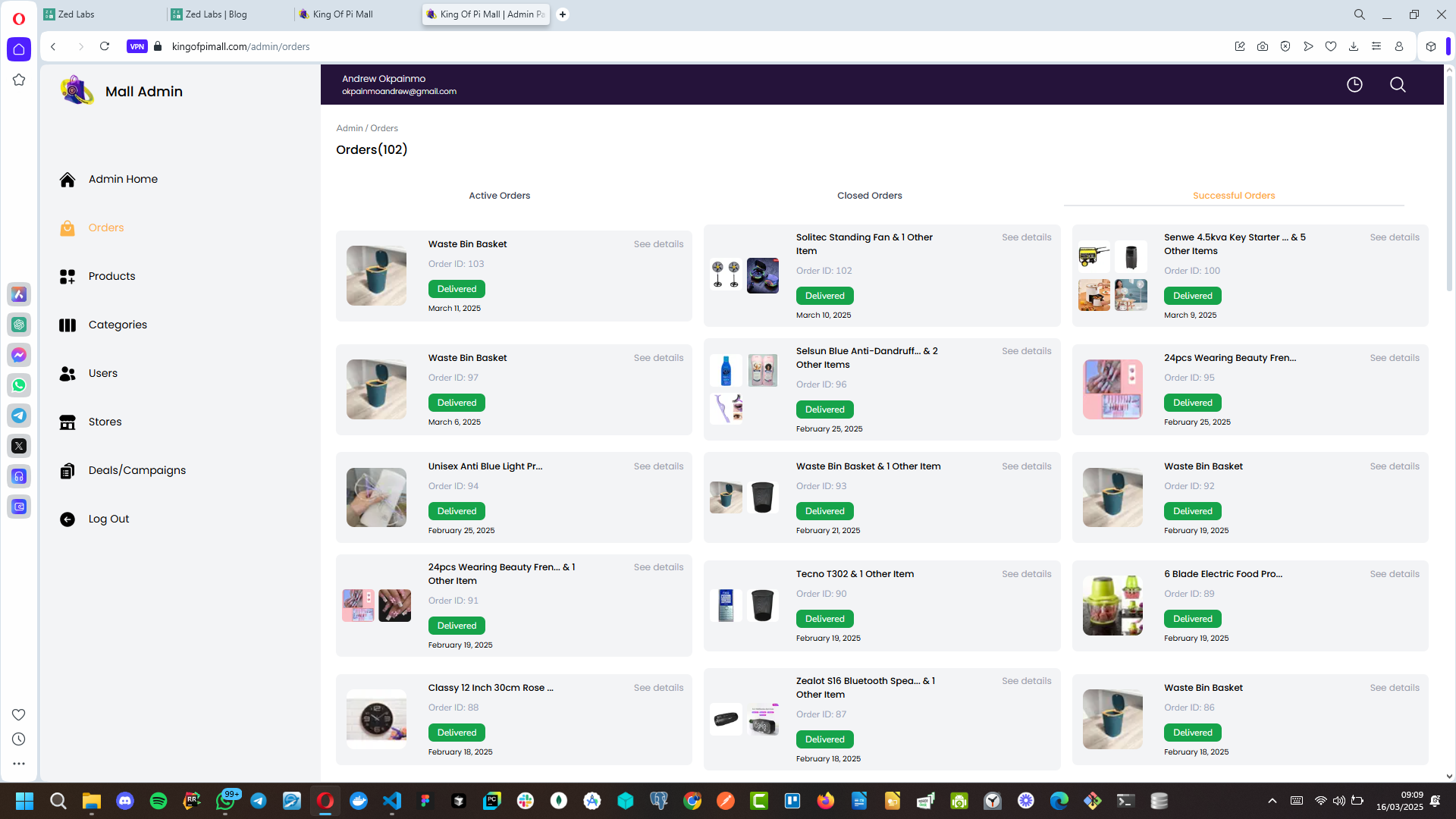Click the Admin breadcrumb link

[x=349, y=128]
